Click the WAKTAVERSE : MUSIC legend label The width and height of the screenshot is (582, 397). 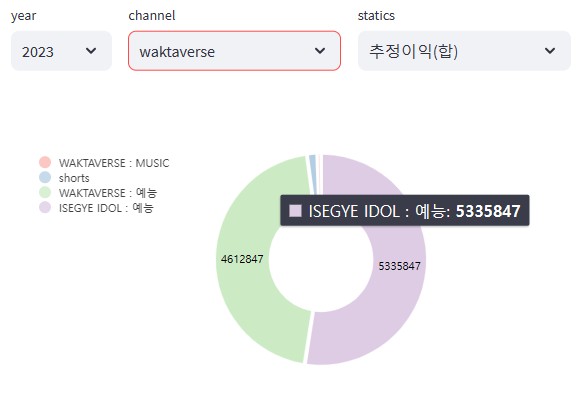tap(114, 163)
